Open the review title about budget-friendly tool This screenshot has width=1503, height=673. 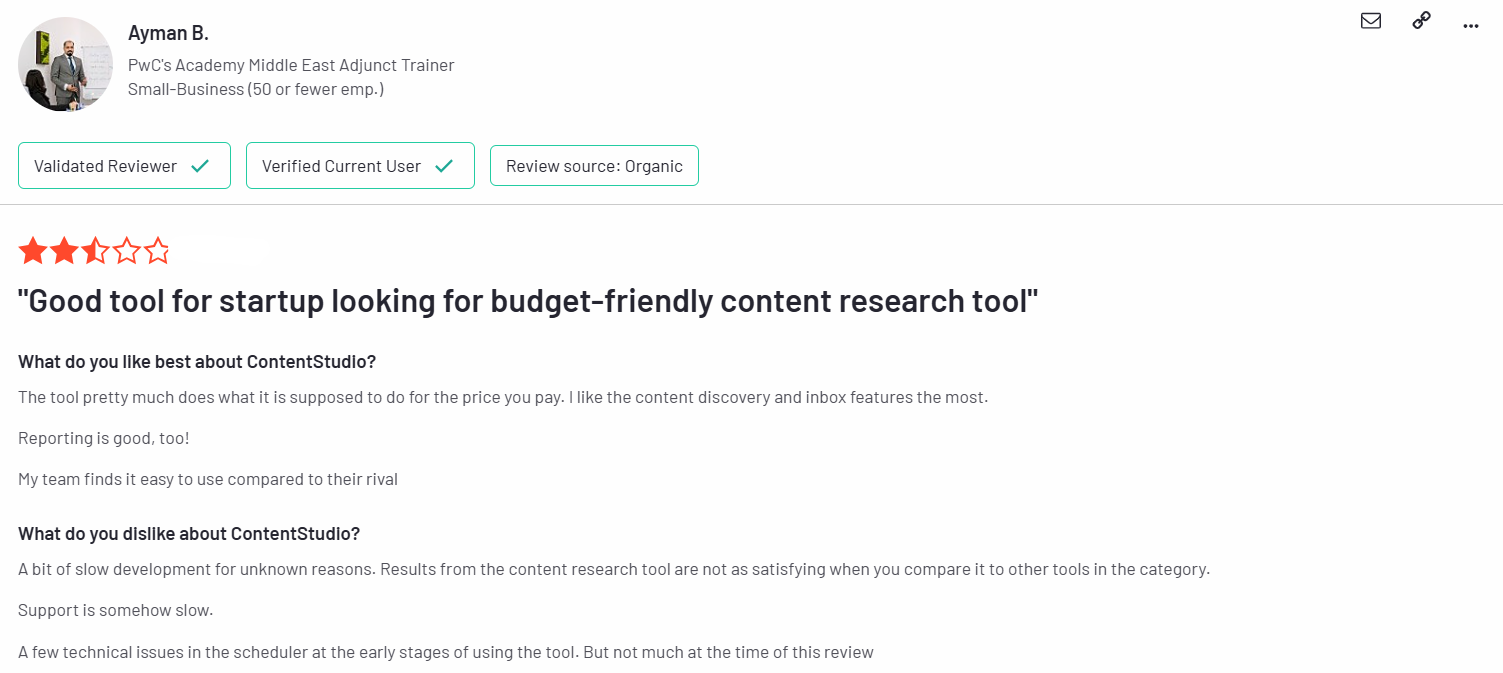pyautogui.click(x=528, y=301)
